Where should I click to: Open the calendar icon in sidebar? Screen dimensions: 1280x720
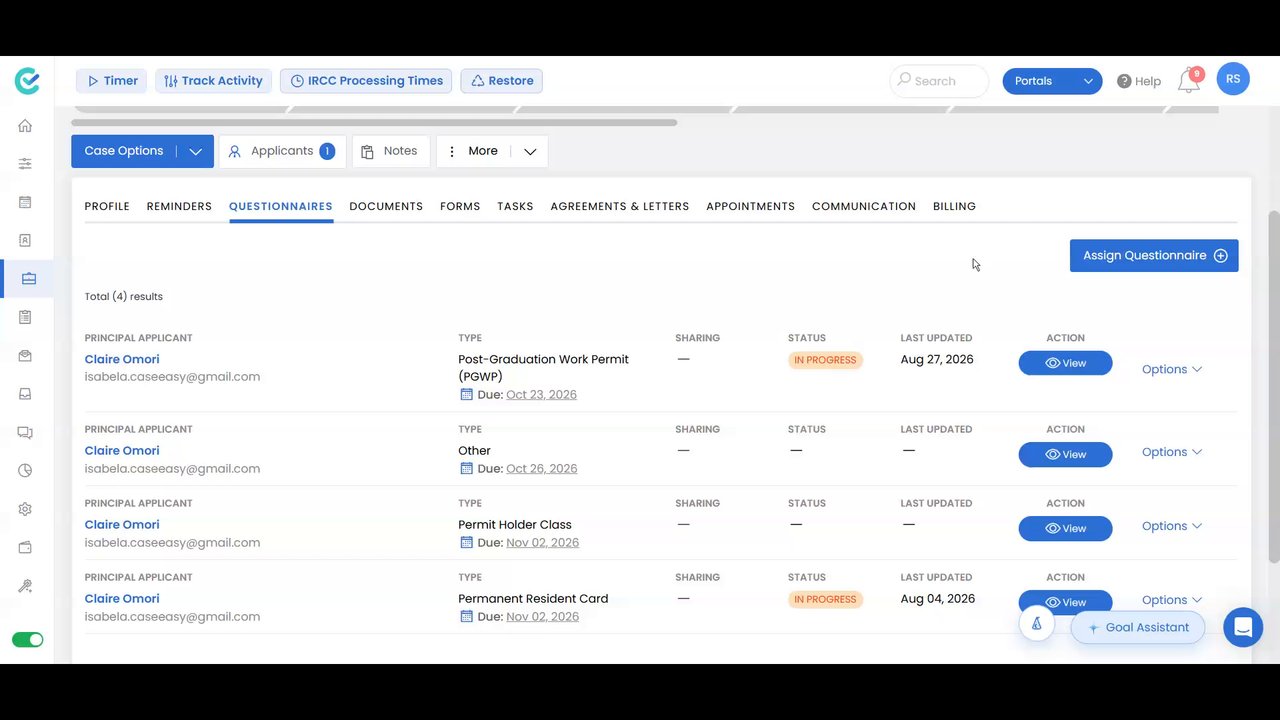click(25, 202)
